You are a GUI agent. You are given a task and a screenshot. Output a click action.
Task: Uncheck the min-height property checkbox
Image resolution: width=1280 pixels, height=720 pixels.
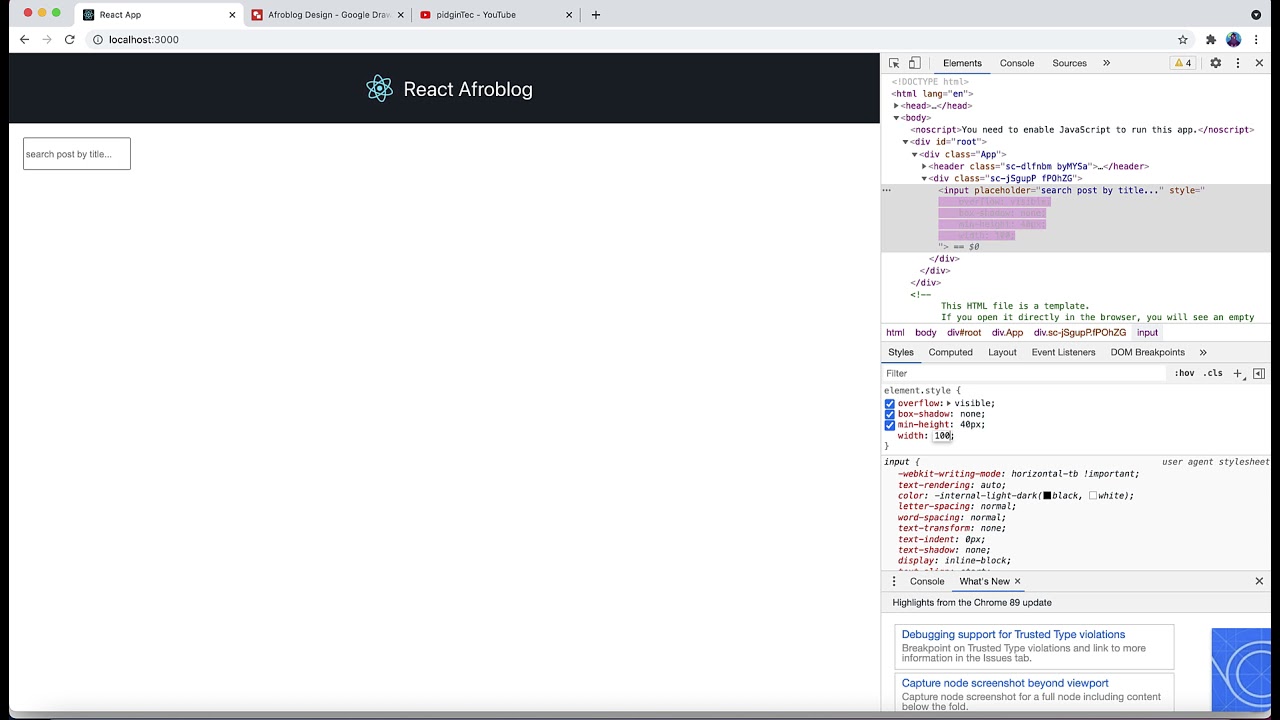point(889,425)
